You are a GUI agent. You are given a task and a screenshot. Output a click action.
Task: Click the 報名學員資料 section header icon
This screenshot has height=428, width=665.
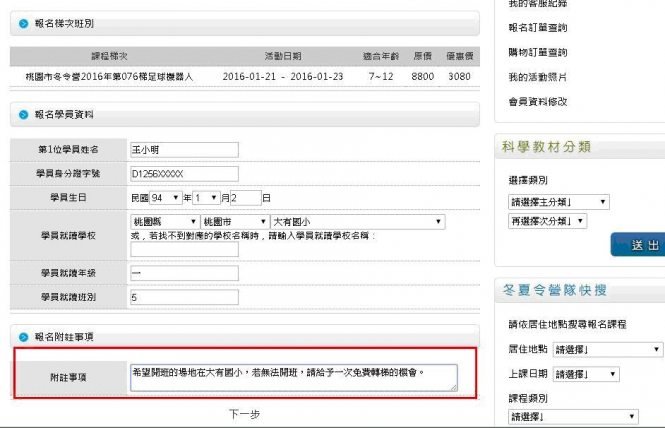click(x=21, y=115)
